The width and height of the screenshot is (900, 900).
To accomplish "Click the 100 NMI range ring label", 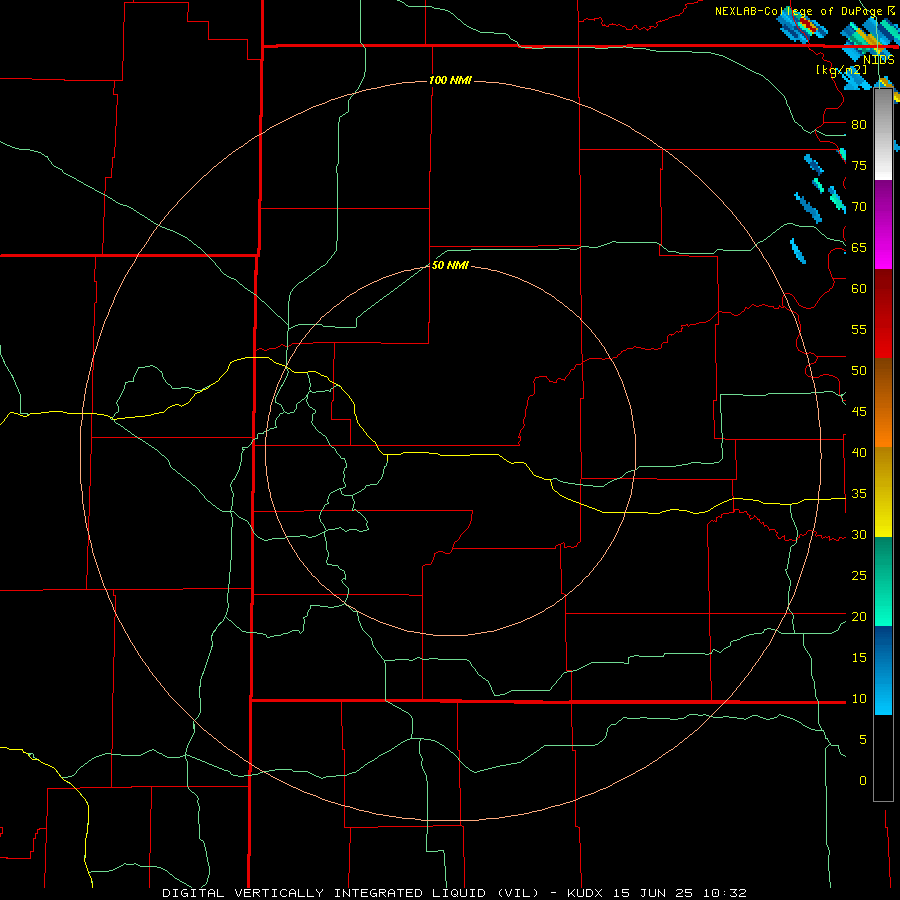I will click(x=450, y=80).
